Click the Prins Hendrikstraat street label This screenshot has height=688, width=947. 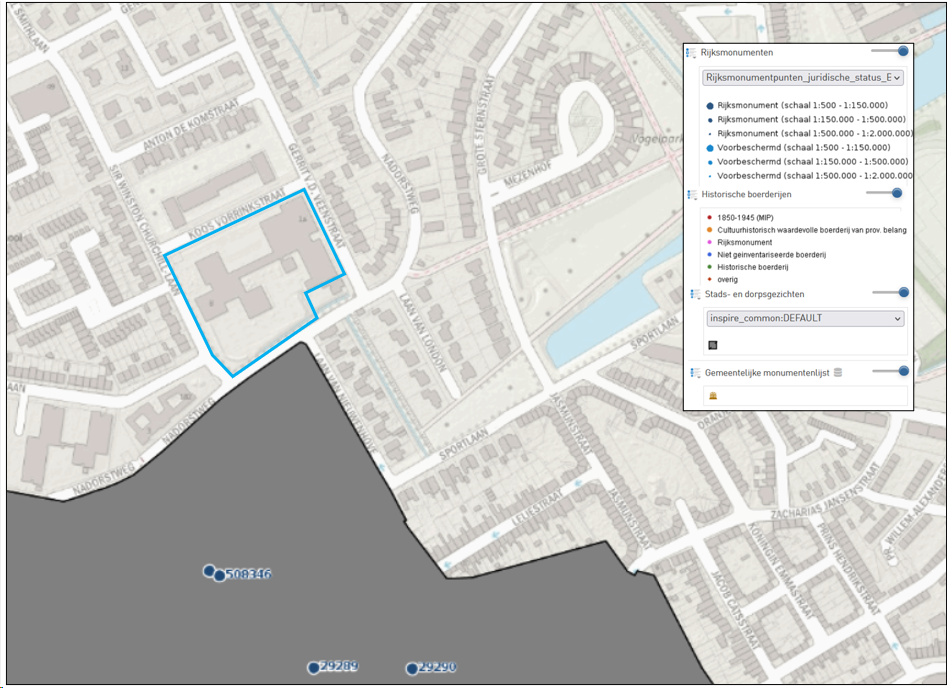coord(847,567)
